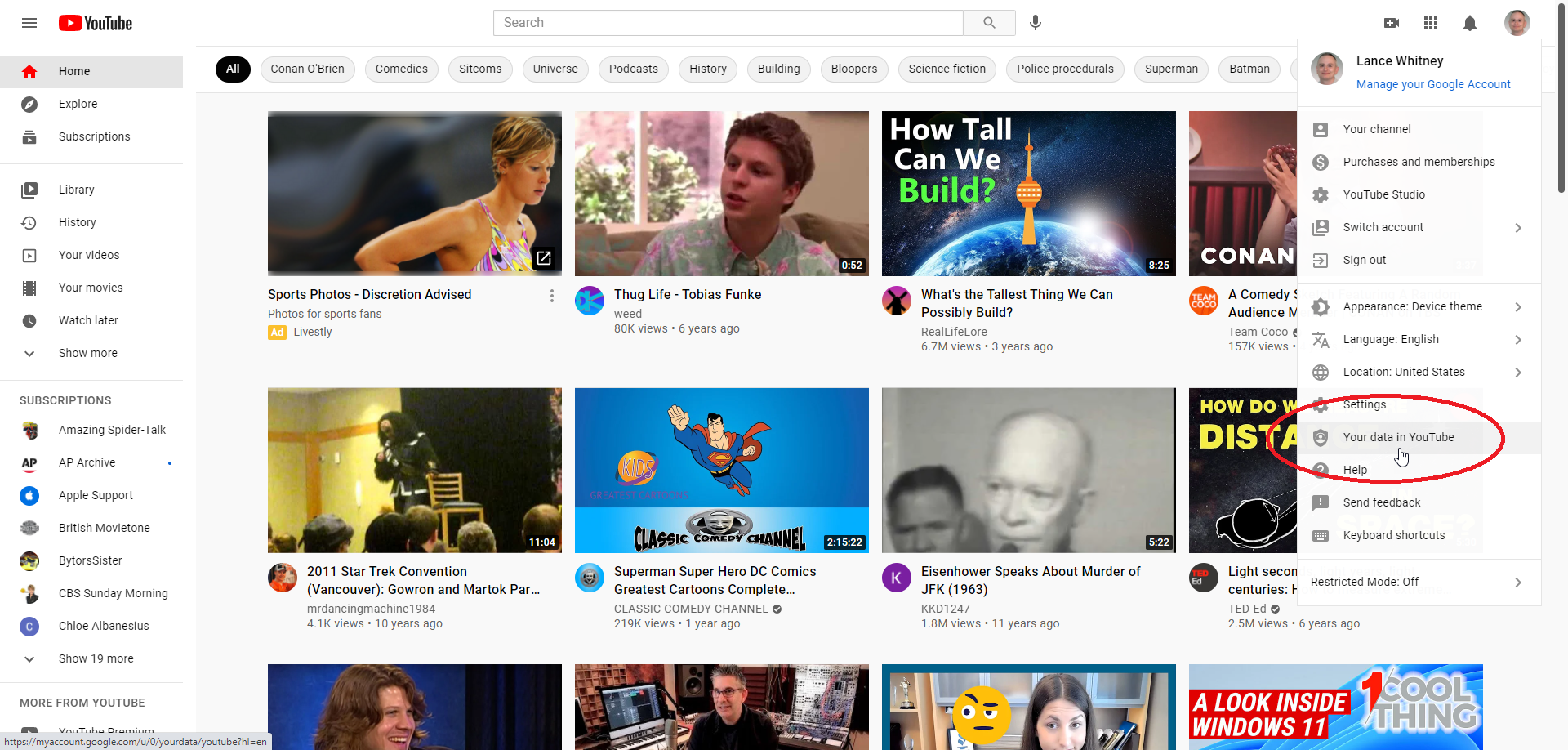Open Subscriptions in the sidebar

(91, 137)
